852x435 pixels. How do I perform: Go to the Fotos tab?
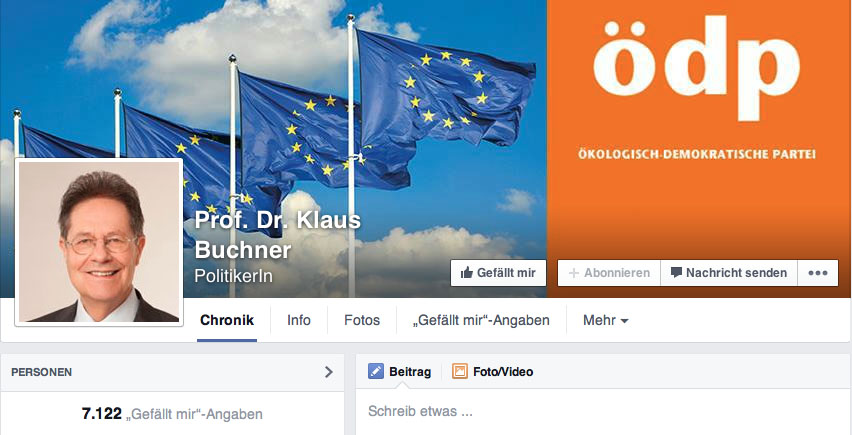point(362,320)
